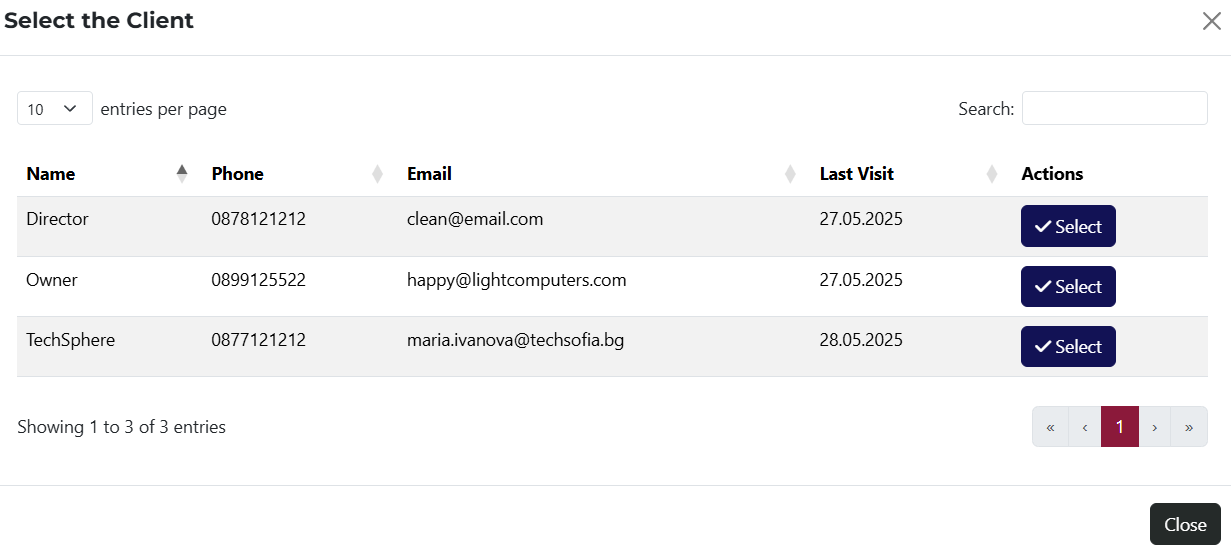
Task: Go to next page arrow
Action: pyautogui.click(x=1155, y=427)
